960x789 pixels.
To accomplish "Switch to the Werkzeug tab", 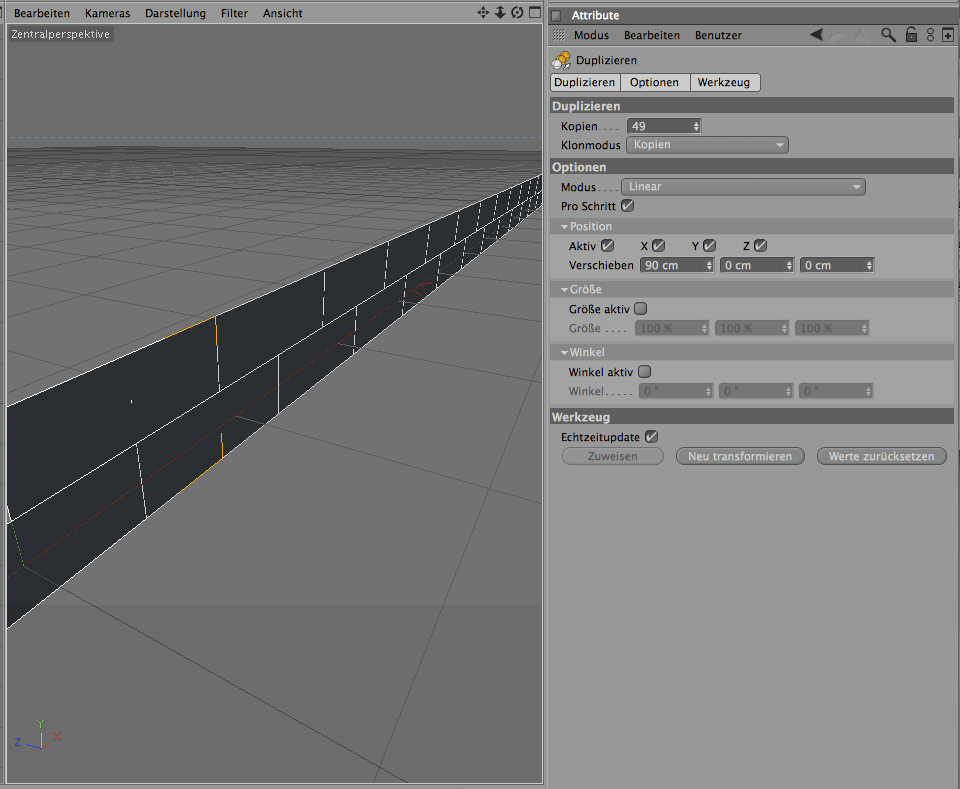I will (725, 83).
